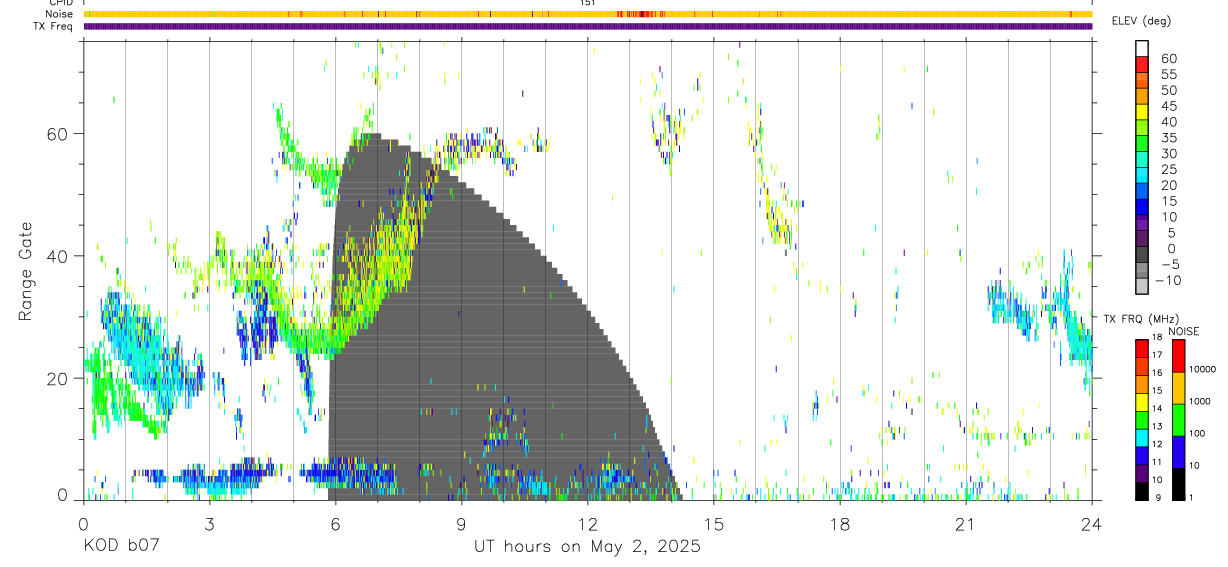Click the 'TX Freq' row label at top left
The image size is (1228, 567).
55,26
